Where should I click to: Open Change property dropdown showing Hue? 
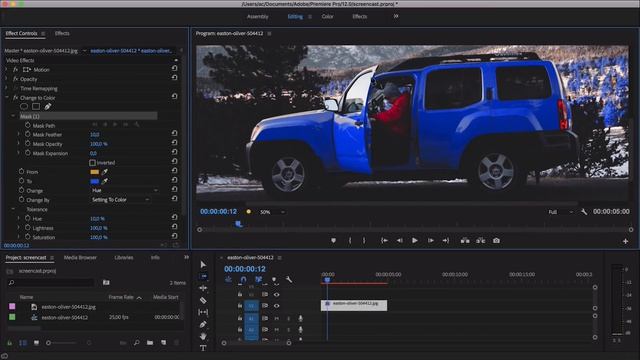pyautogui.click(x=124, y=191)
